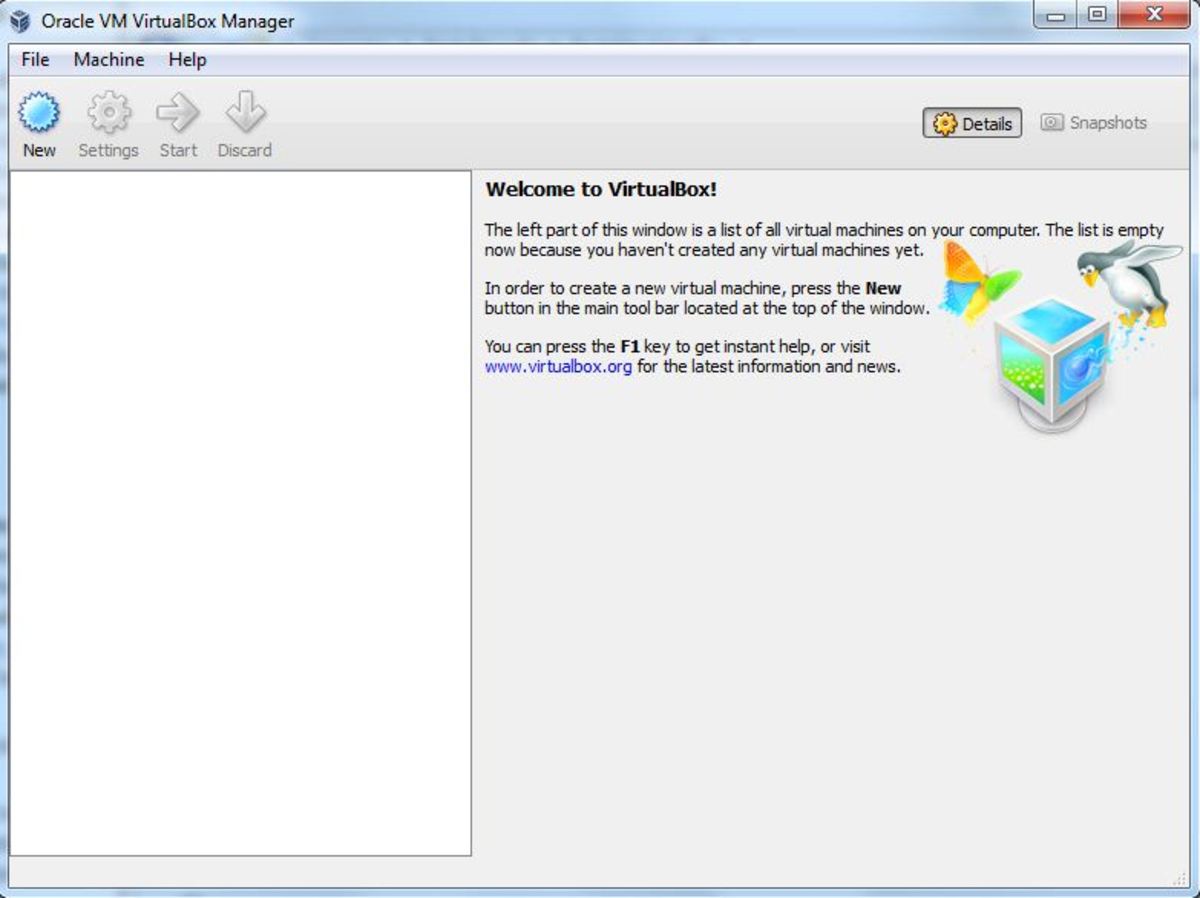Open the Machine menu
The width and height of the screenshot is (1200, 898).
coord(108,60)
